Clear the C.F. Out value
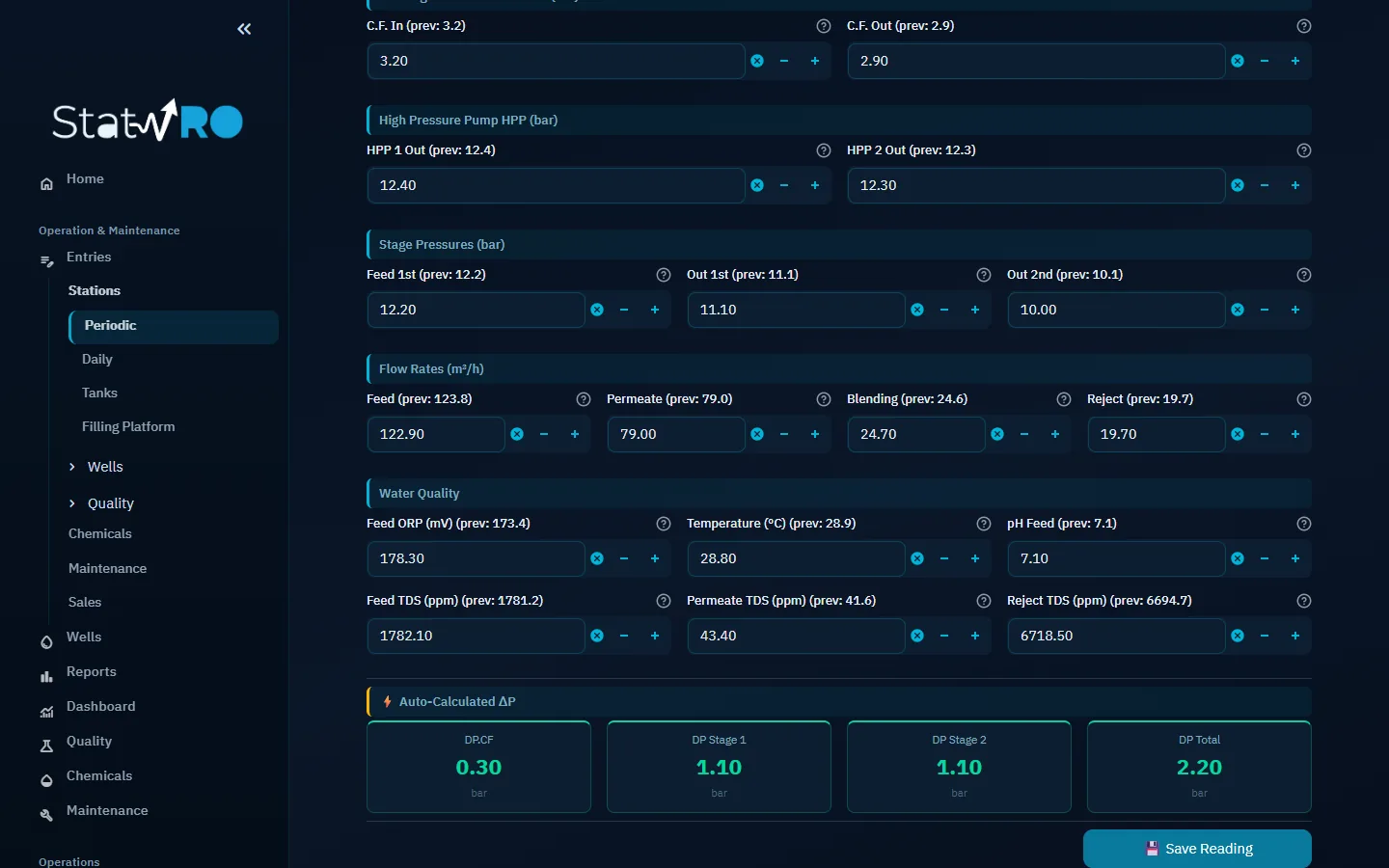The width and height of the screenshot is (1389, 868). pyautogui.click(x=1238, y=61)
